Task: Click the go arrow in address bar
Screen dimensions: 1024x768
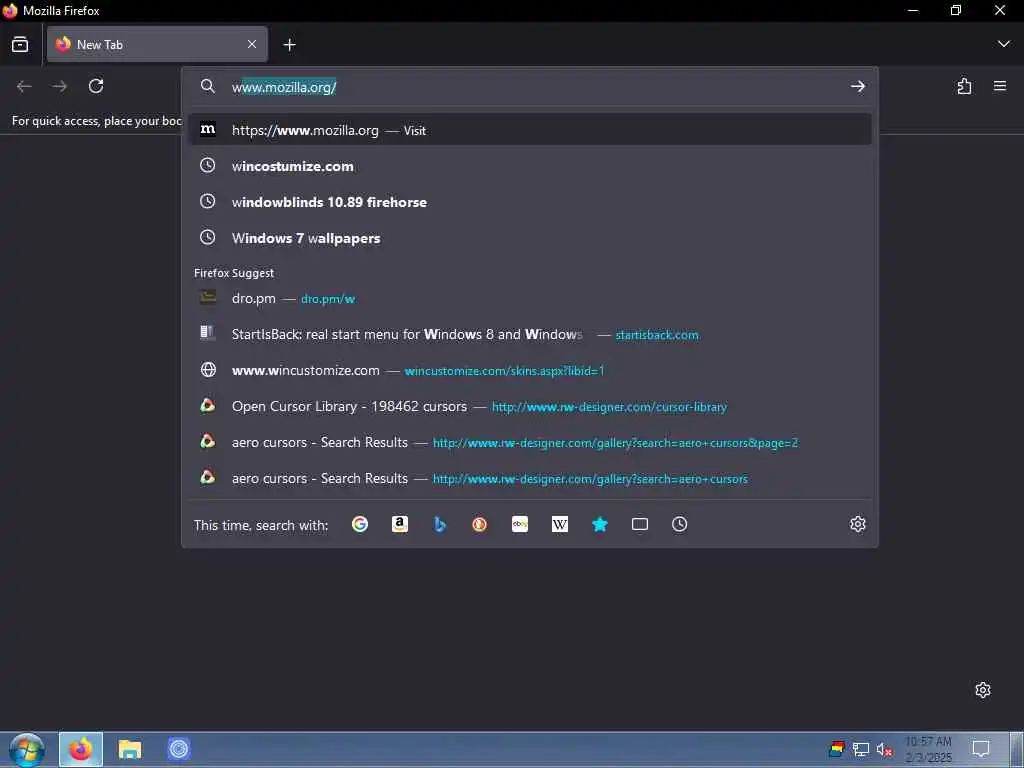Action: (x=857, y=86)
